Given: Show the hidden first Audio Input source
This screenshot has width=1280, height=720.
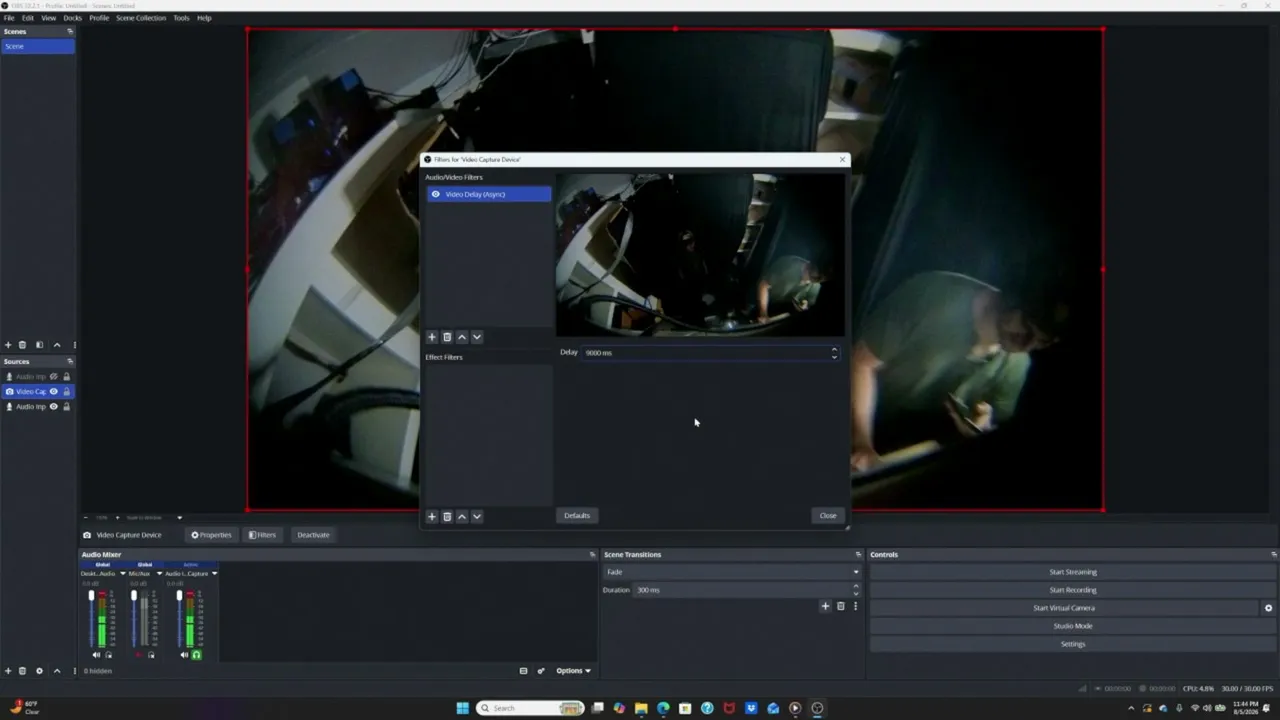Looking at the screenshot, I should (54, 377).
